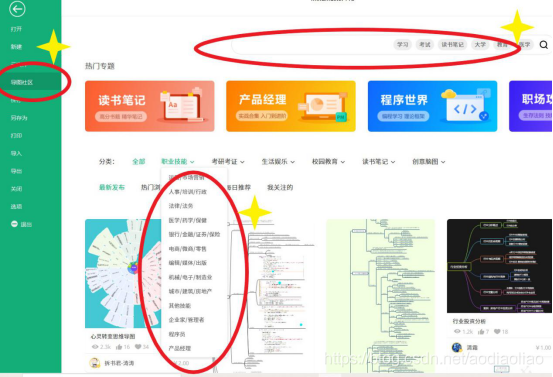Choose 产品经理 from the dropdown list
Screen dimensions: 553x377
point(180,348)
